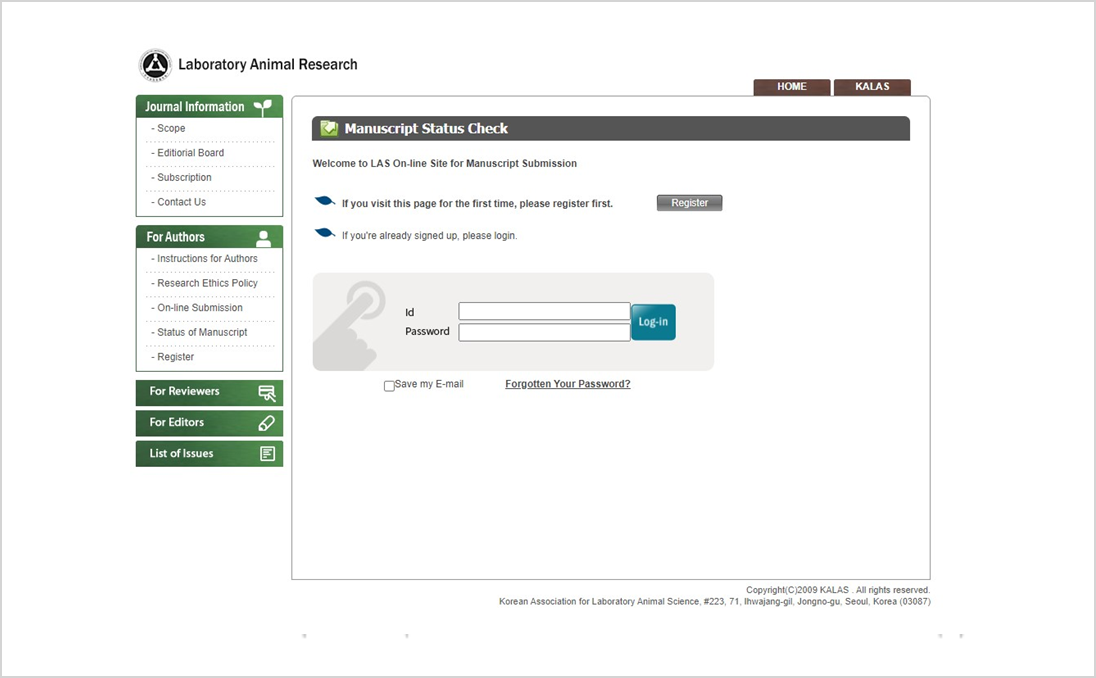Focus the Password input field

544,332
